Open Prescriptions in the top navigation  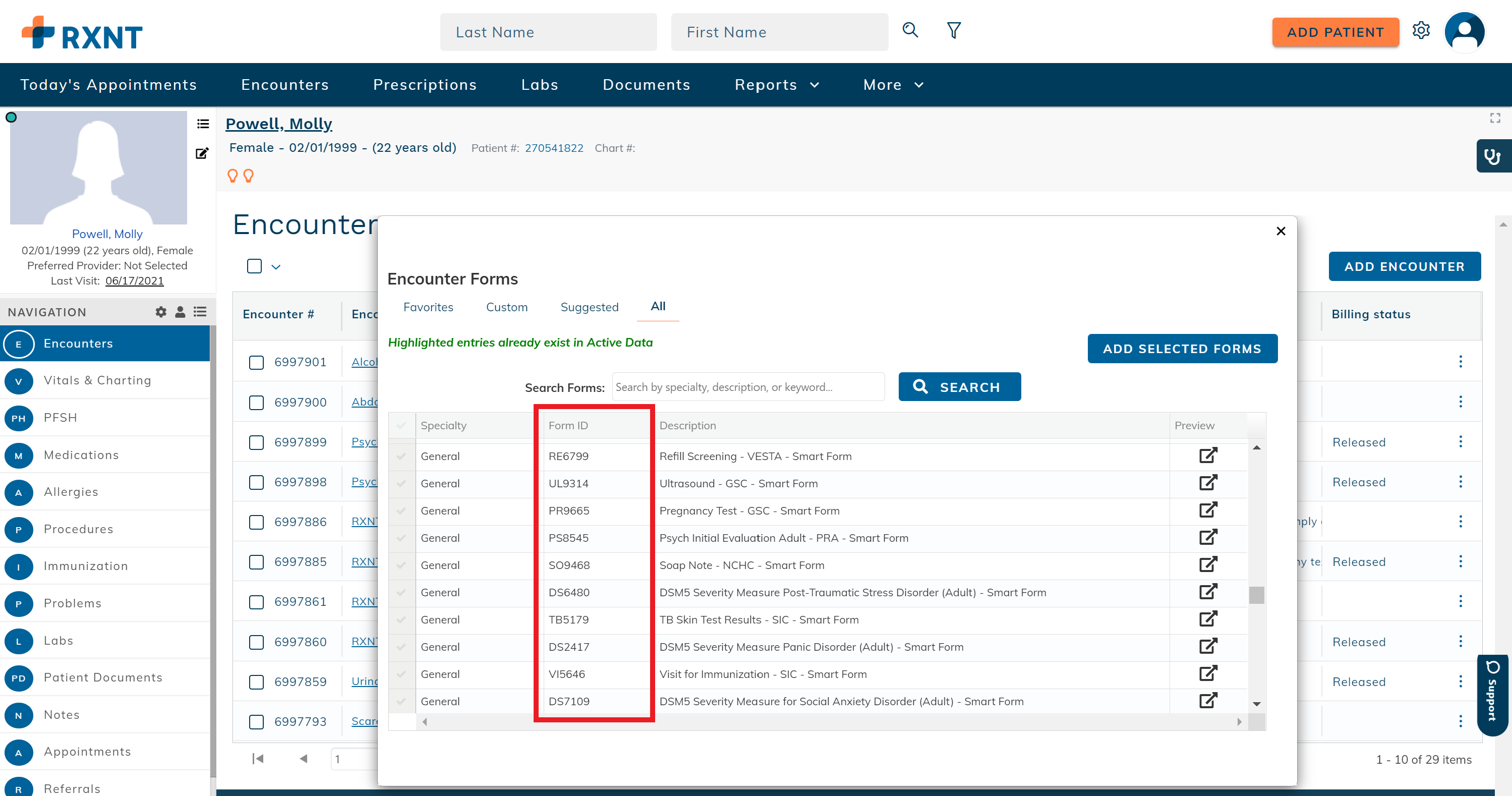coord(425,85)
